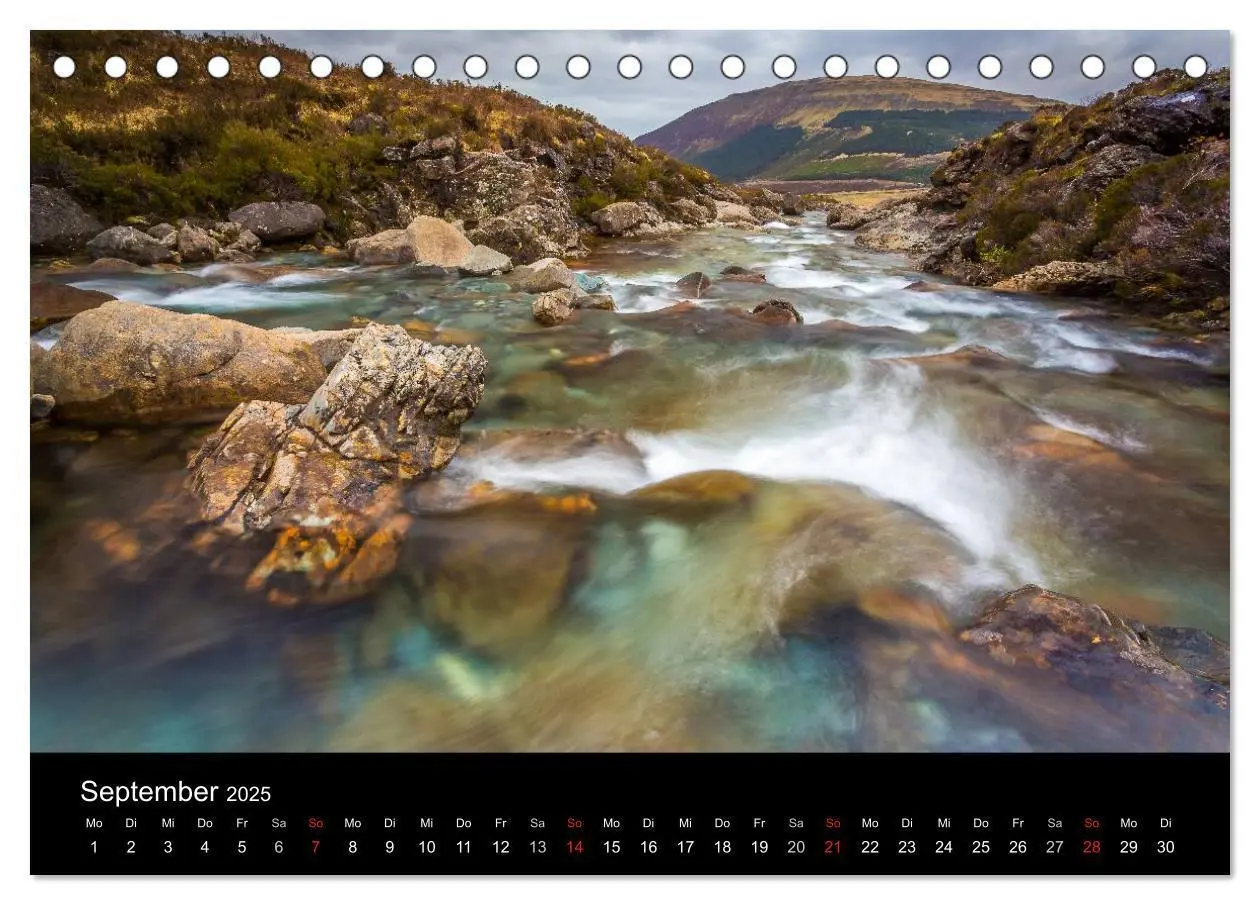The image size is (1260, 905).
Task: Choose date 17 in the calendar
Action: click(x=686, y=847)
